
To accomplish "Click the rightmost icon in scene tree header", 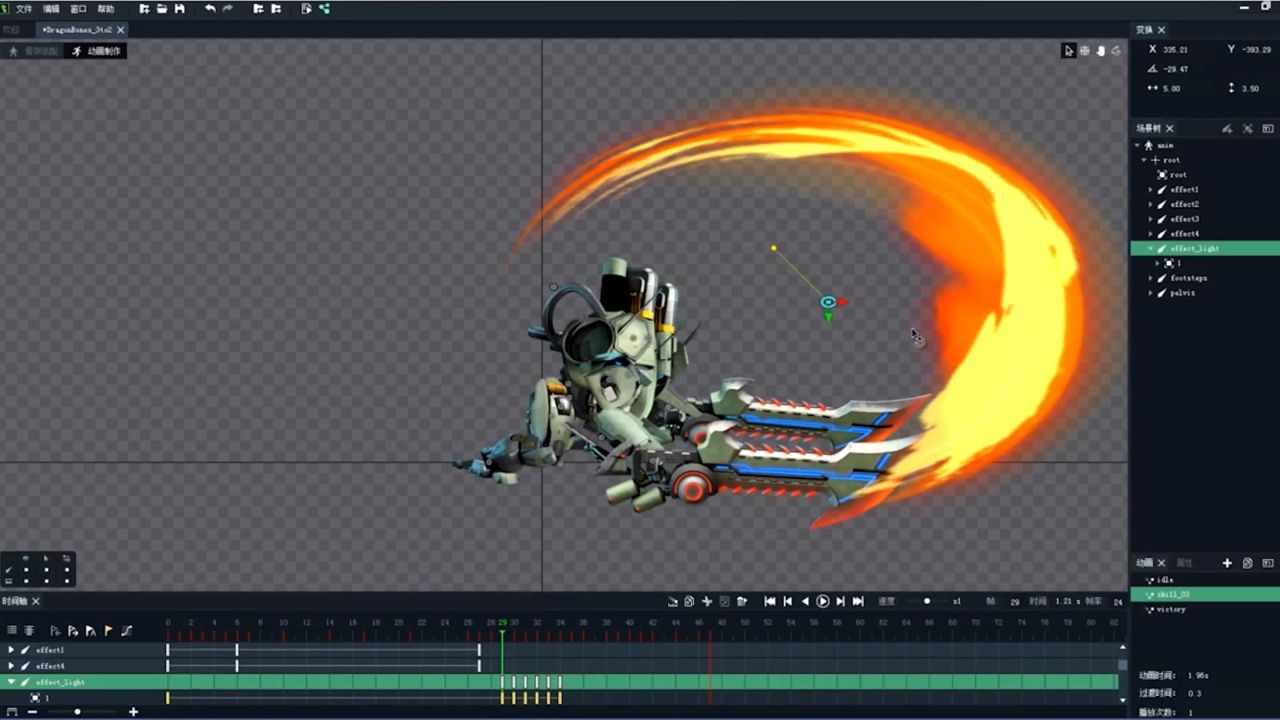I will tap(1267, 128).
